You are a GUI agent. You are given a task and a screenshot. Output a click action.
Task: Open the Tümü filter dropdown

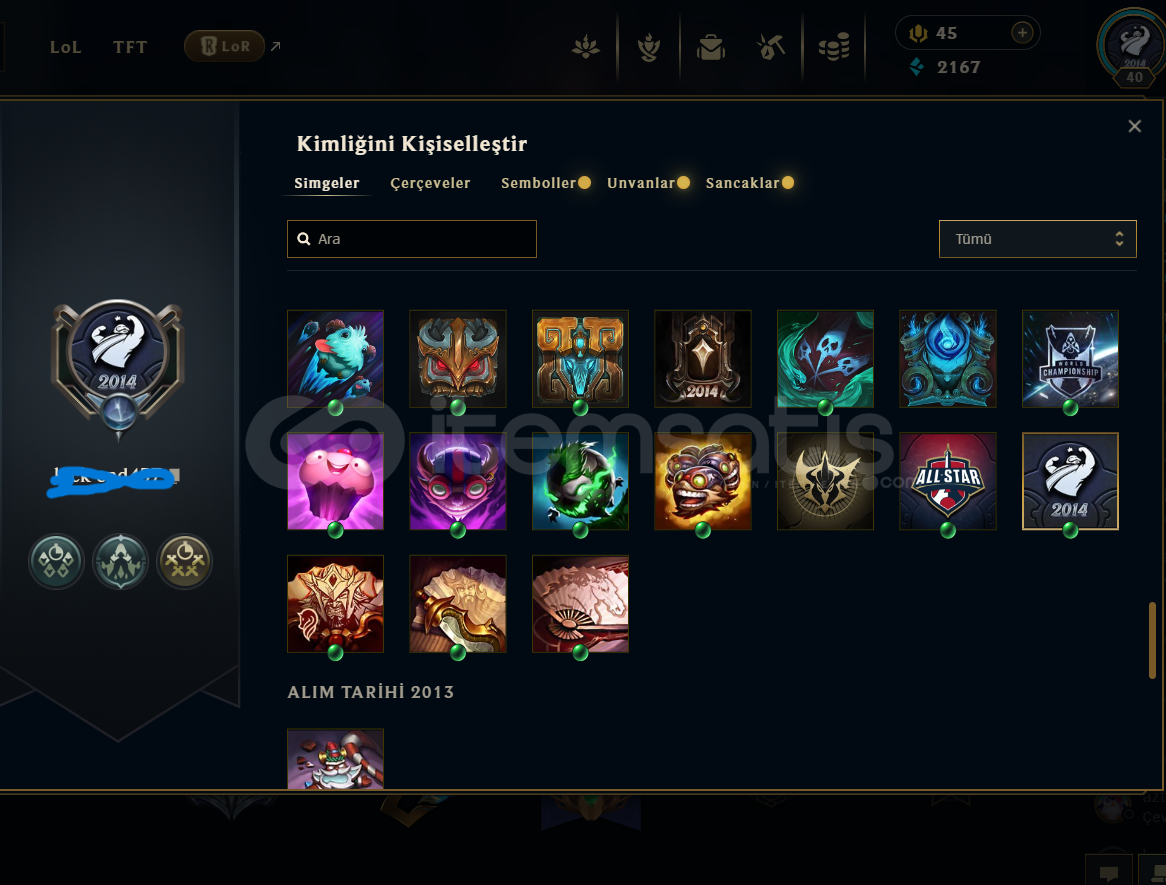coord(1037,239)
